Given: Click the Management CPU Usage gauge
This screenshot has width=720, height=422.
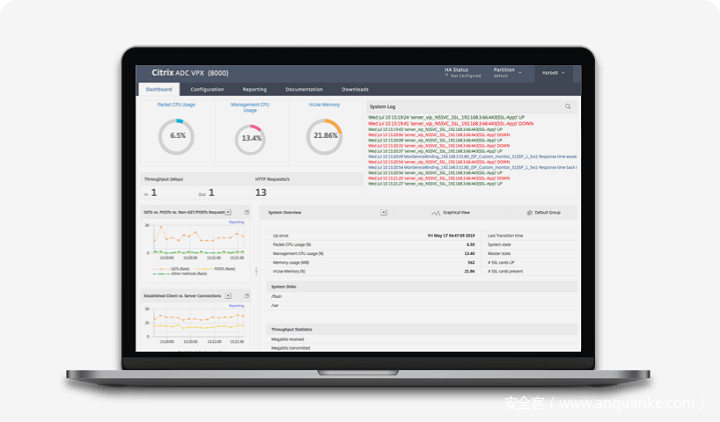Looking at the screenshot, I should tap(252, 137).
